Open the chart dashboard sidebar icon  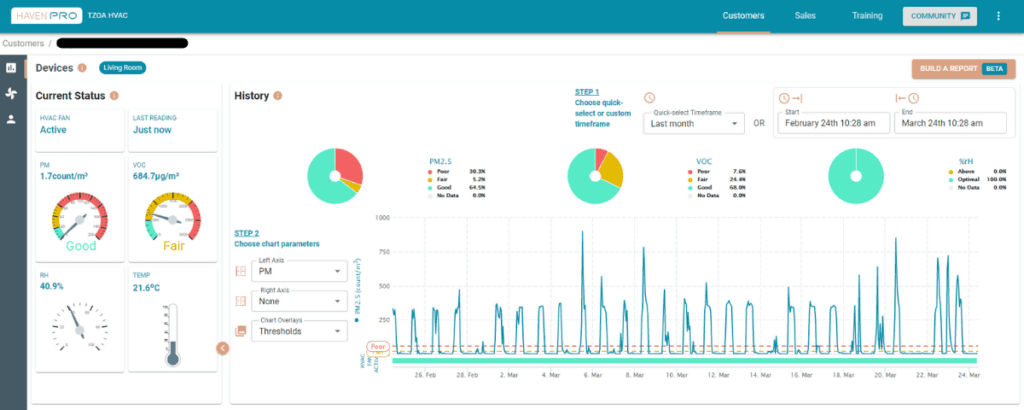click(11, 68)
